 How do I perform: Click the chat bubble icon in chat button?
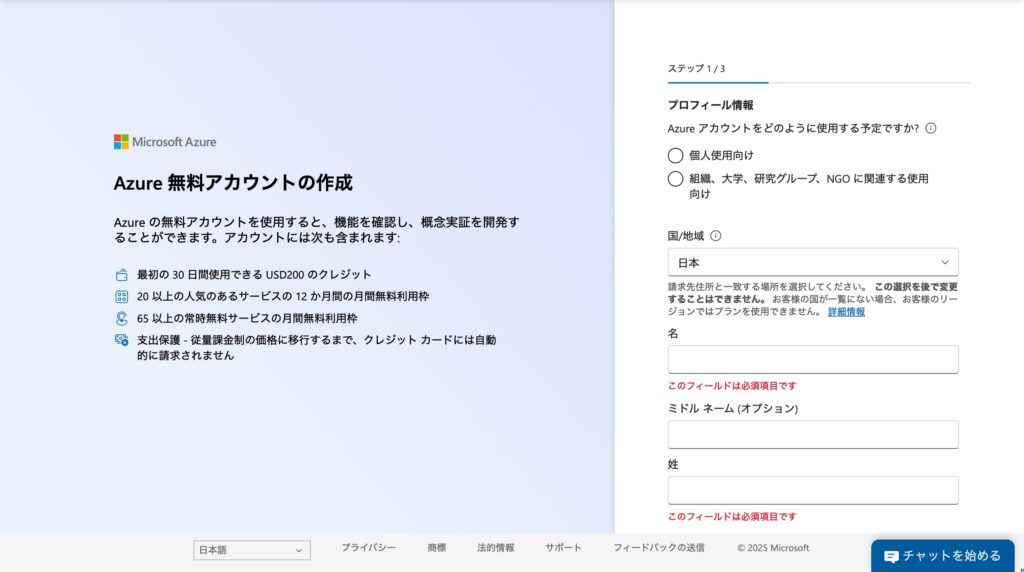(891, 556)
